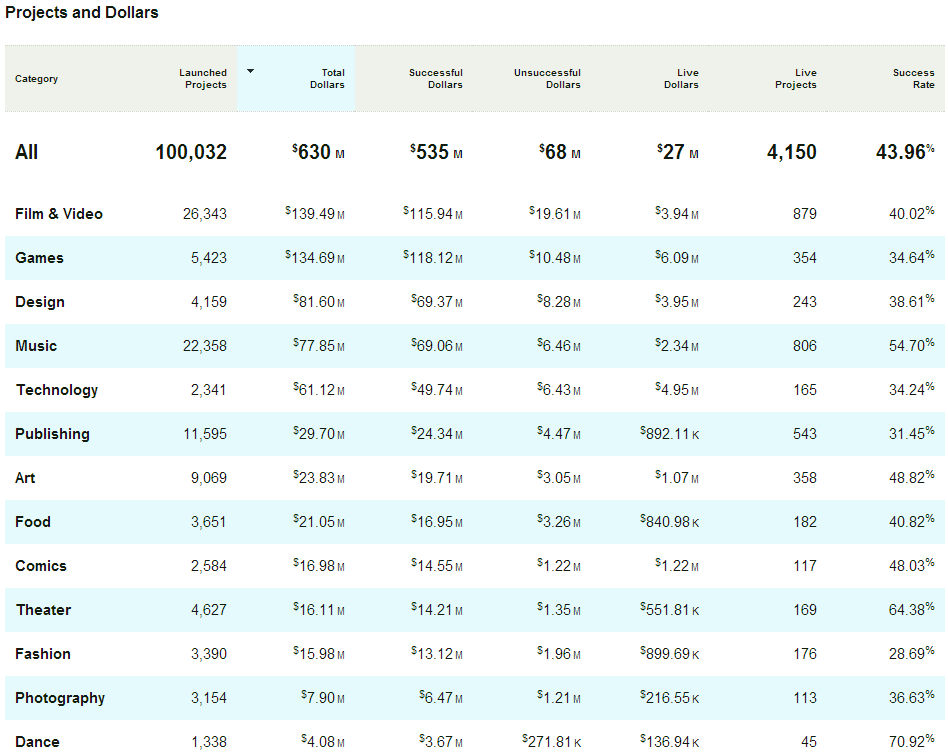Click the $68 M unsuccessful dollars total
This screenshot has height=755, width=948.
[560, 152]
